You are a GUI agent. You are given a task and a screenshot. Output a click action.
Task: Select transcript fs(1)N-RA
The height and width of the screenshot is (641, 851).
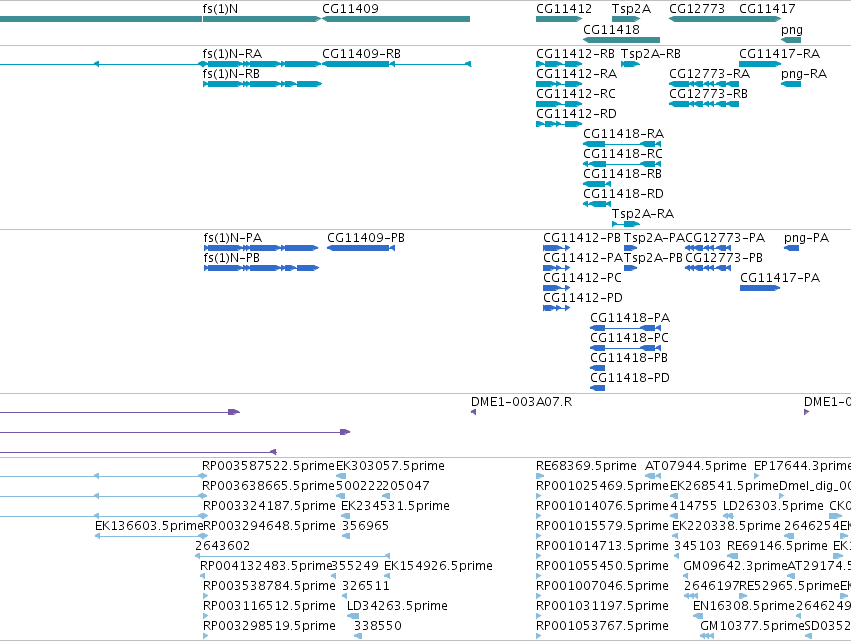[262, 64]
